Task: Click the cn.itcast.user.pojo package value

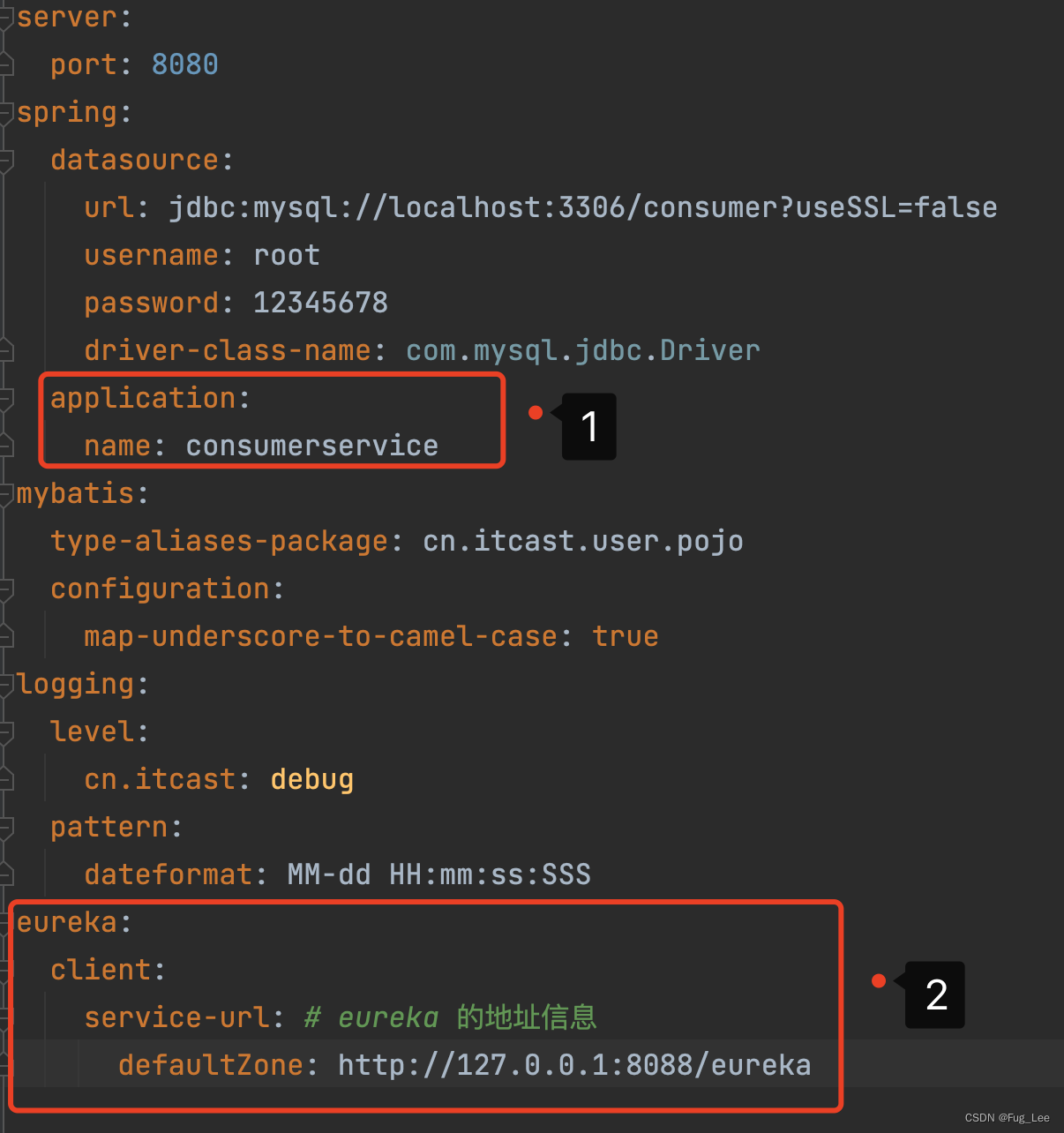Action: 582,541
